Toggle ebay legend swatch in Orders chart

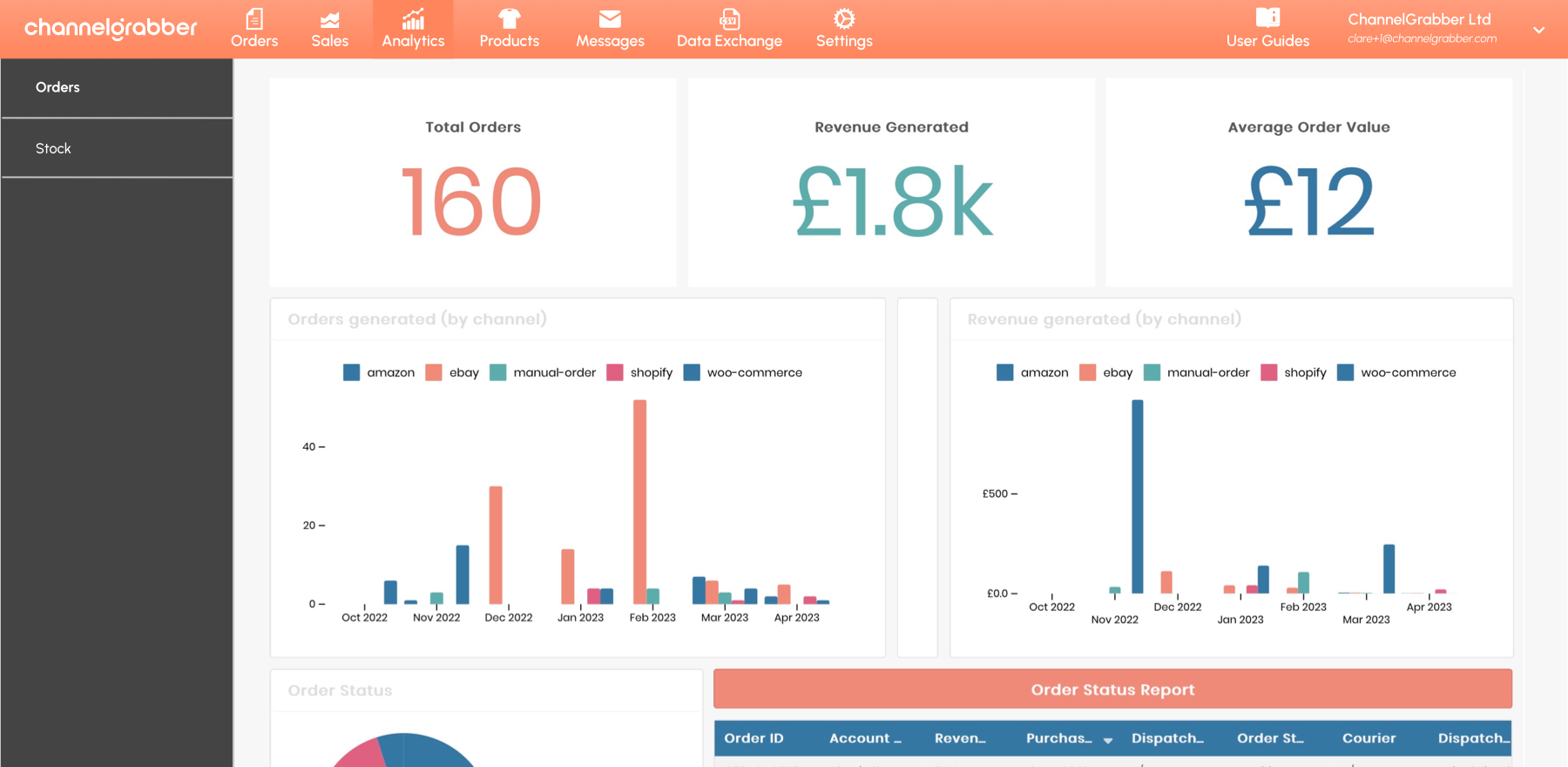coord(434,372)
